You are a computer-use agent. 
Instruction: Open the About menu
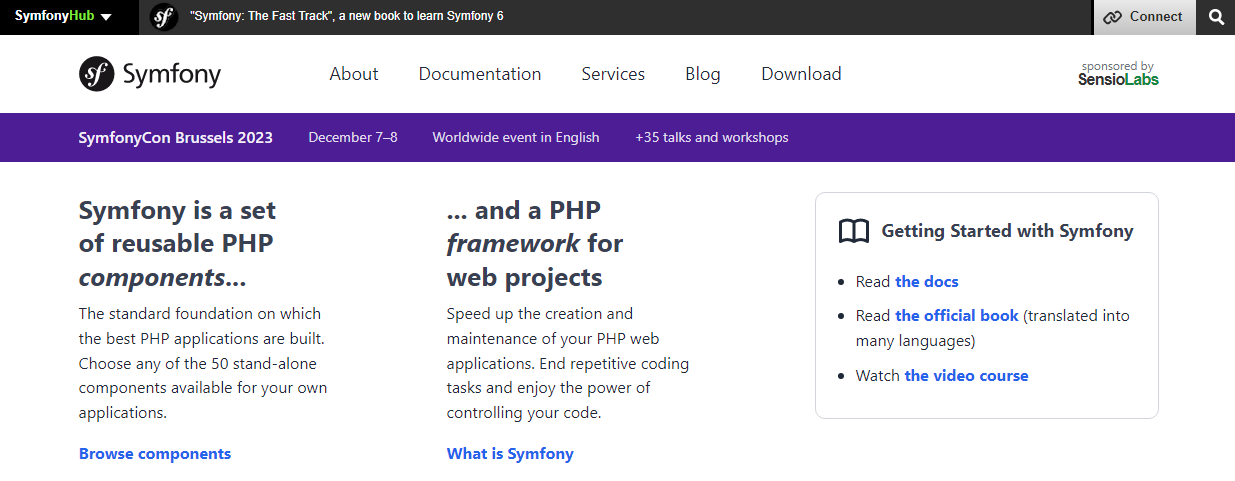(354, 74)
